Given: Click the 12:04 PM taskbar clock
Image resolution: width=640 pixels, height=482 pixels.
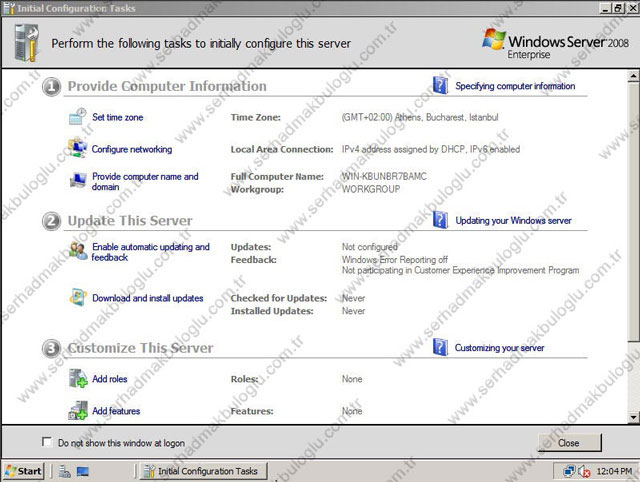Looking at the screenshot, I should tap(613, 471).
